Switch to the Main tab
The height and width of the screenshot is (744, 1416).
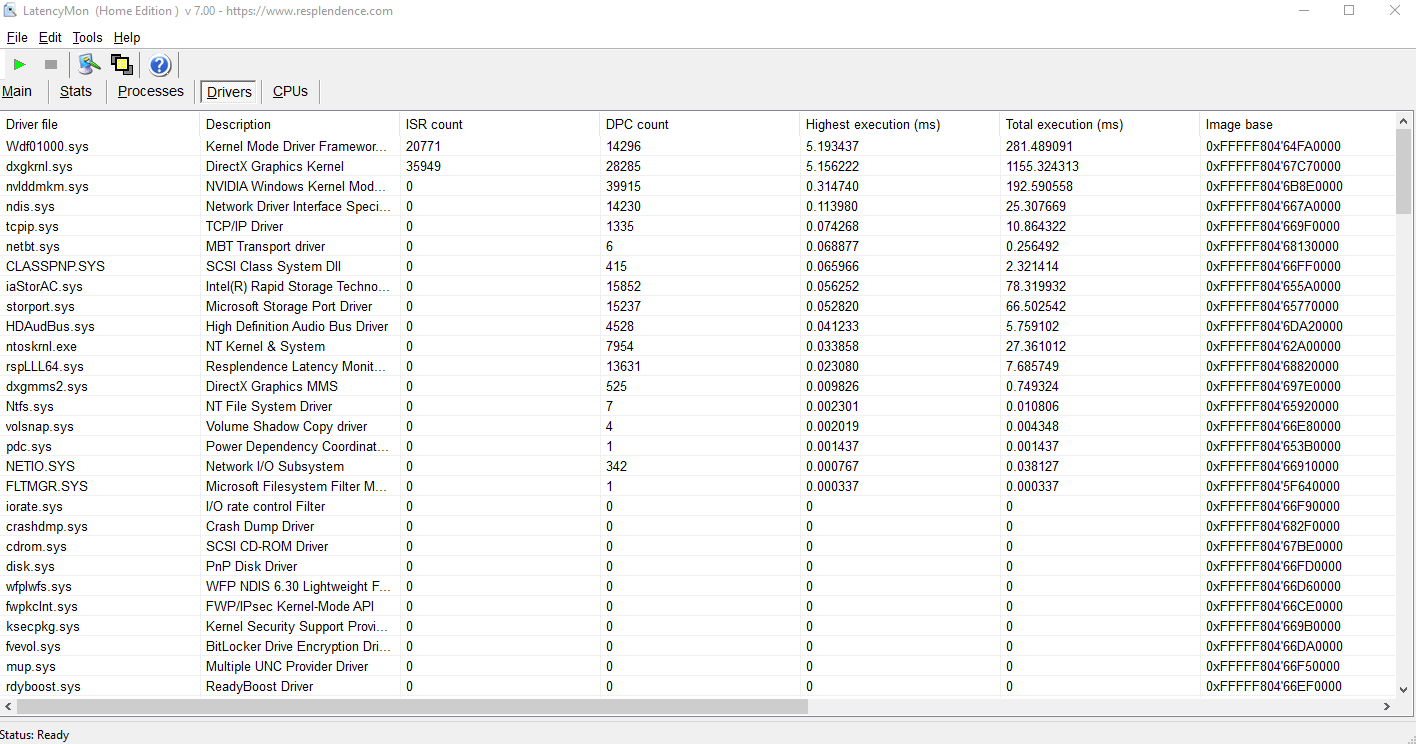tap(17, 91)
